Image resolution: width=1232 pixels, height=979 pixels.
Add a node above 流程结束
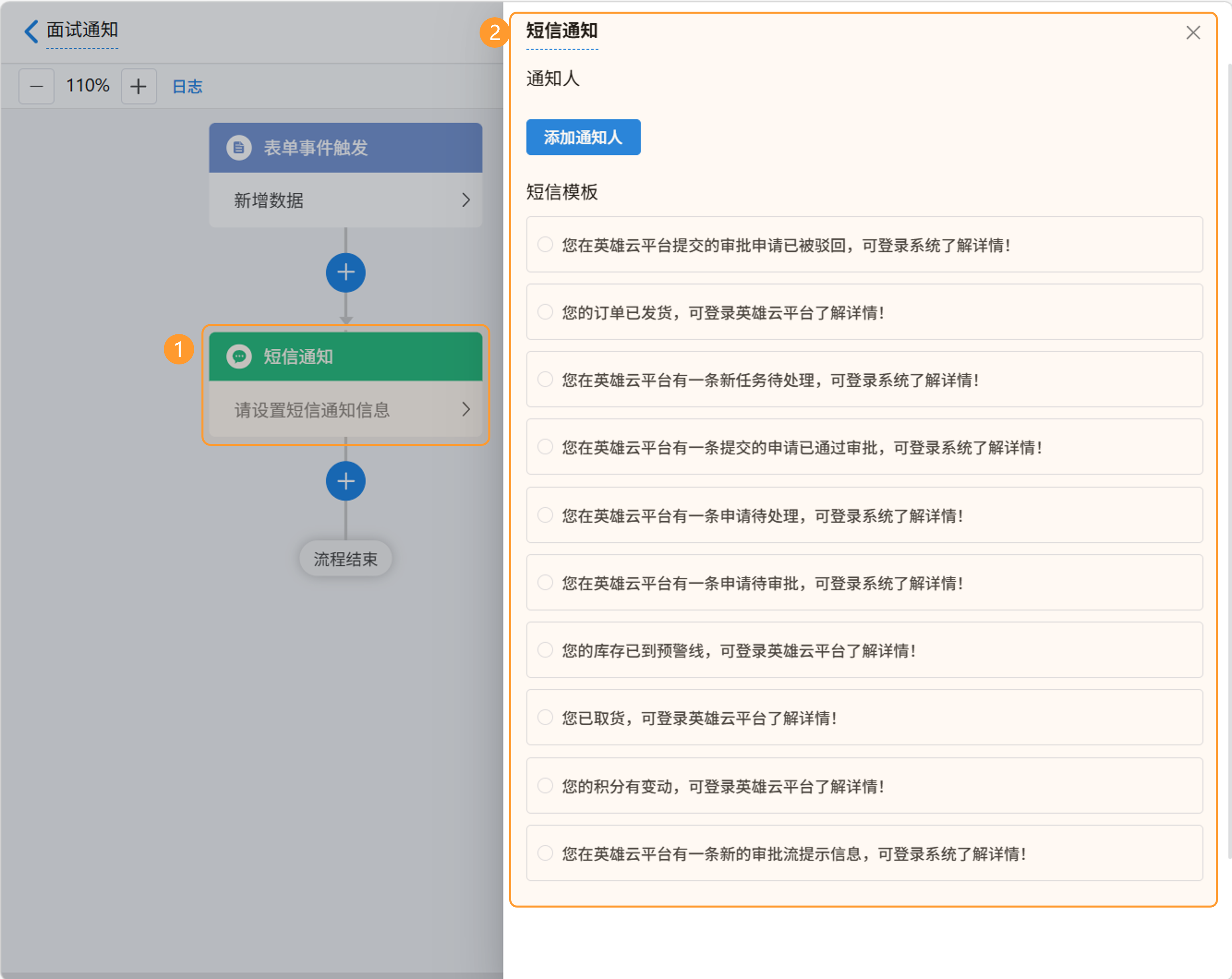pos(346,481)
